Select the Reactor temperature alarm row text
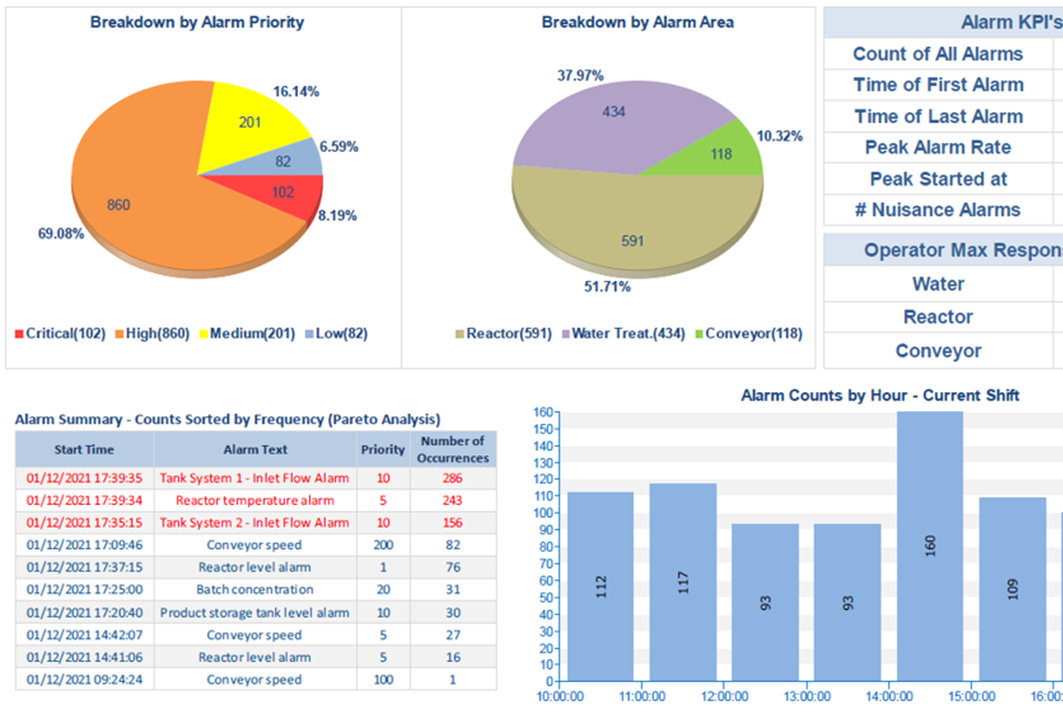This screenshot has width=1063, height=709. tap(255, 501)
